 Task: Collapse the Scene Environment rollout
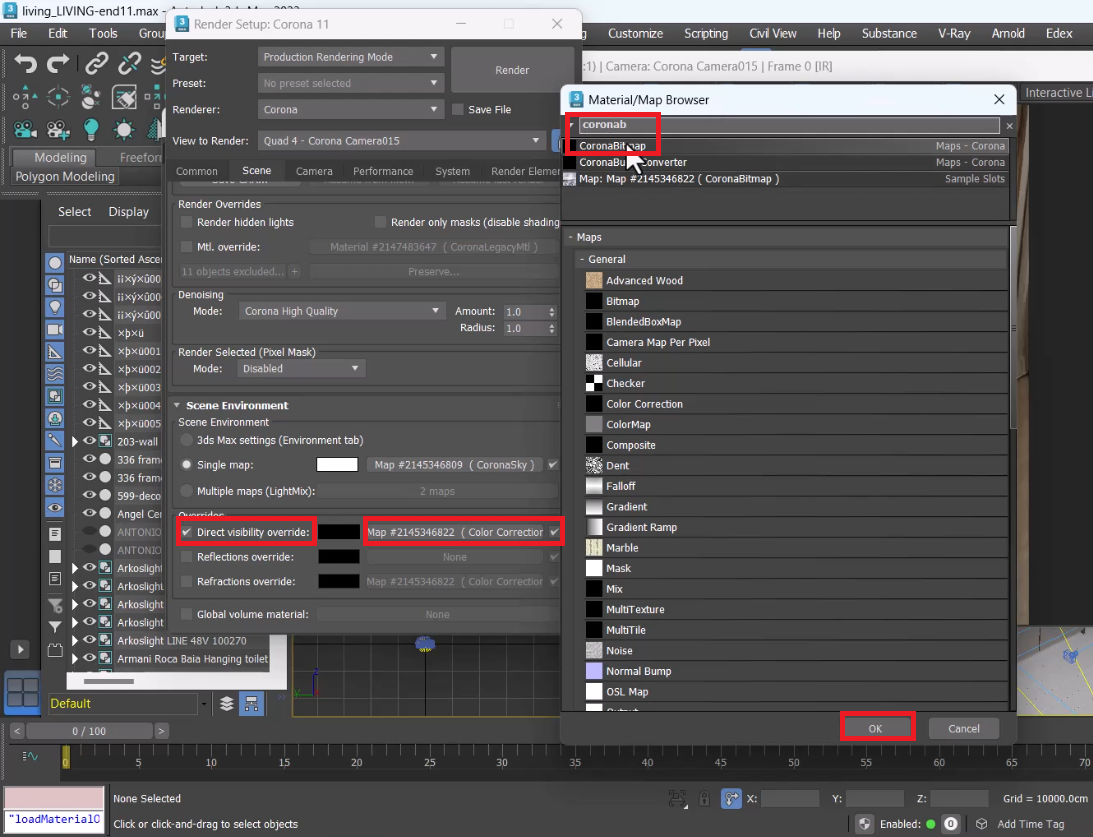coord(177,406)
